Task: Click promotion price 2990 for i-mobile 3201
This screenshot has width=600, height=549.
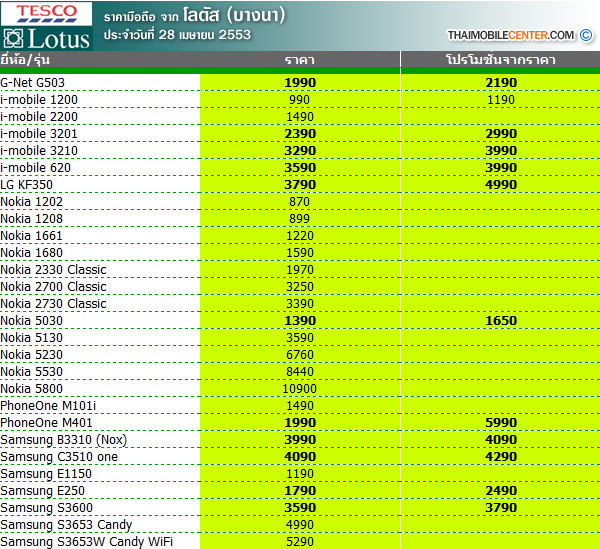Action: [x=501, y=134]
